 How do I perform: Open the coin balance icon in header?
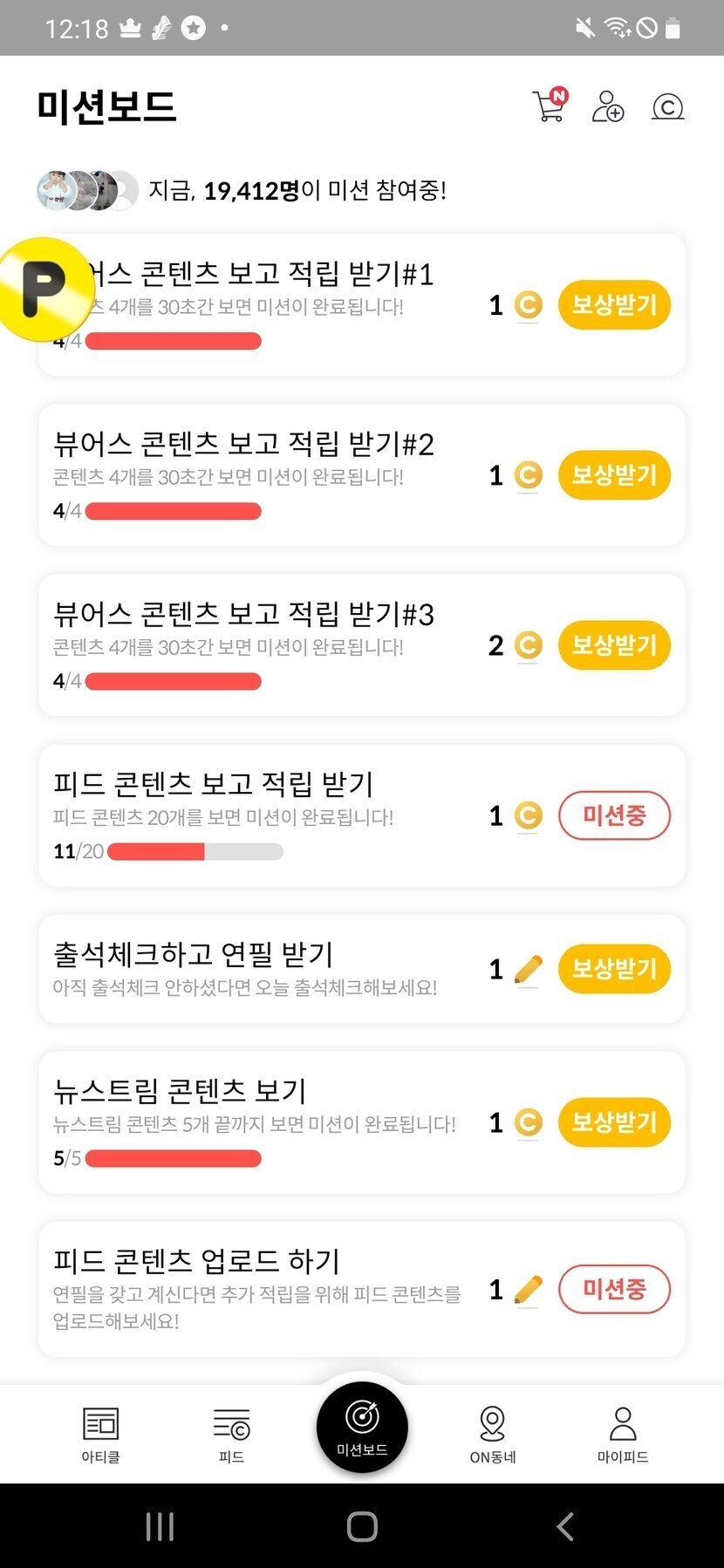[x=667, y=107]
